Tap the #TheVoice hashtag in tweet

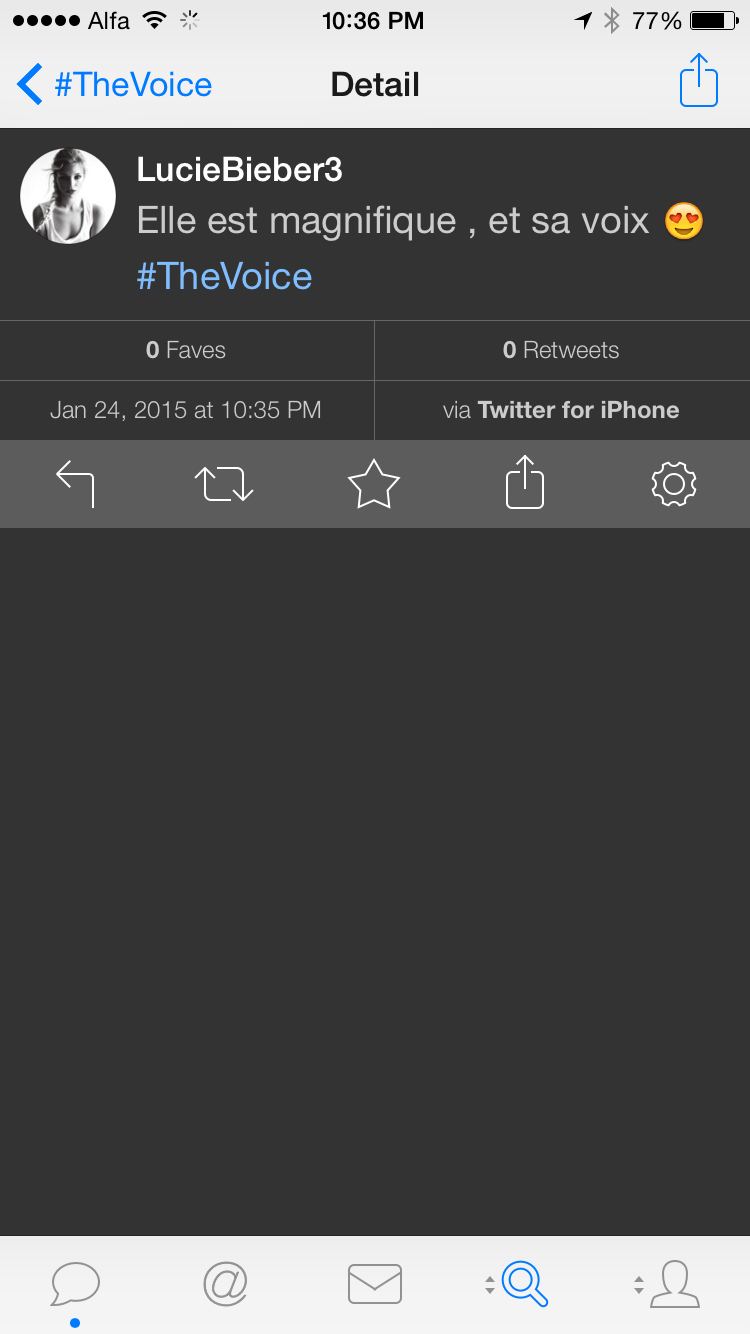(x=224, y=276)
